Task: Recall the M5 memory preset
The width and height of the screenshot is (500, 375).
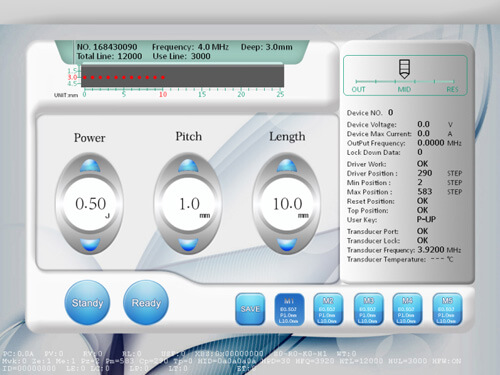Action: (447, 309)
